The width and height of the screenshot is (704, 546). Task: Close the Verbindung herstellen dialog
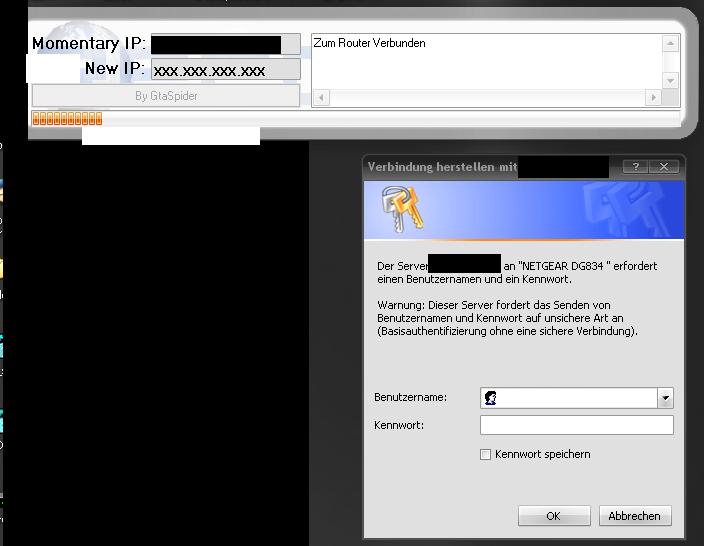pyautogui.click(x=663, y=167)
